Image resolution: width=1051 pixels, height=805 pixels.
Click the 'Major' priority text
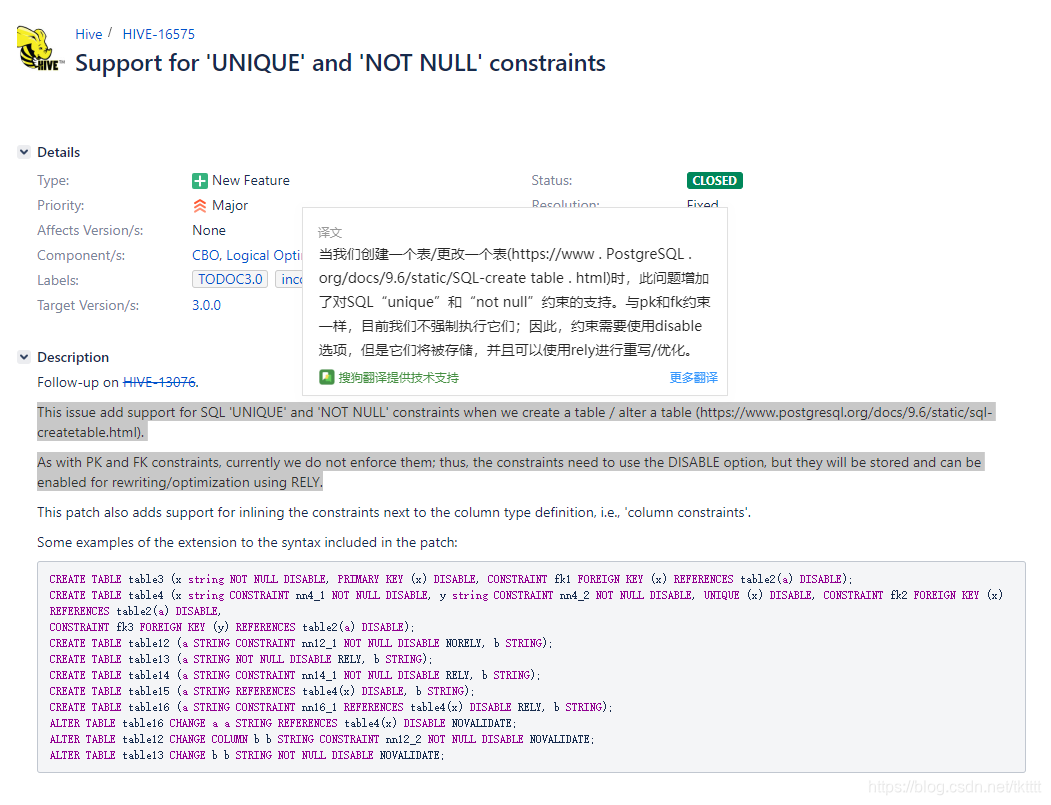tap(230, 206)
